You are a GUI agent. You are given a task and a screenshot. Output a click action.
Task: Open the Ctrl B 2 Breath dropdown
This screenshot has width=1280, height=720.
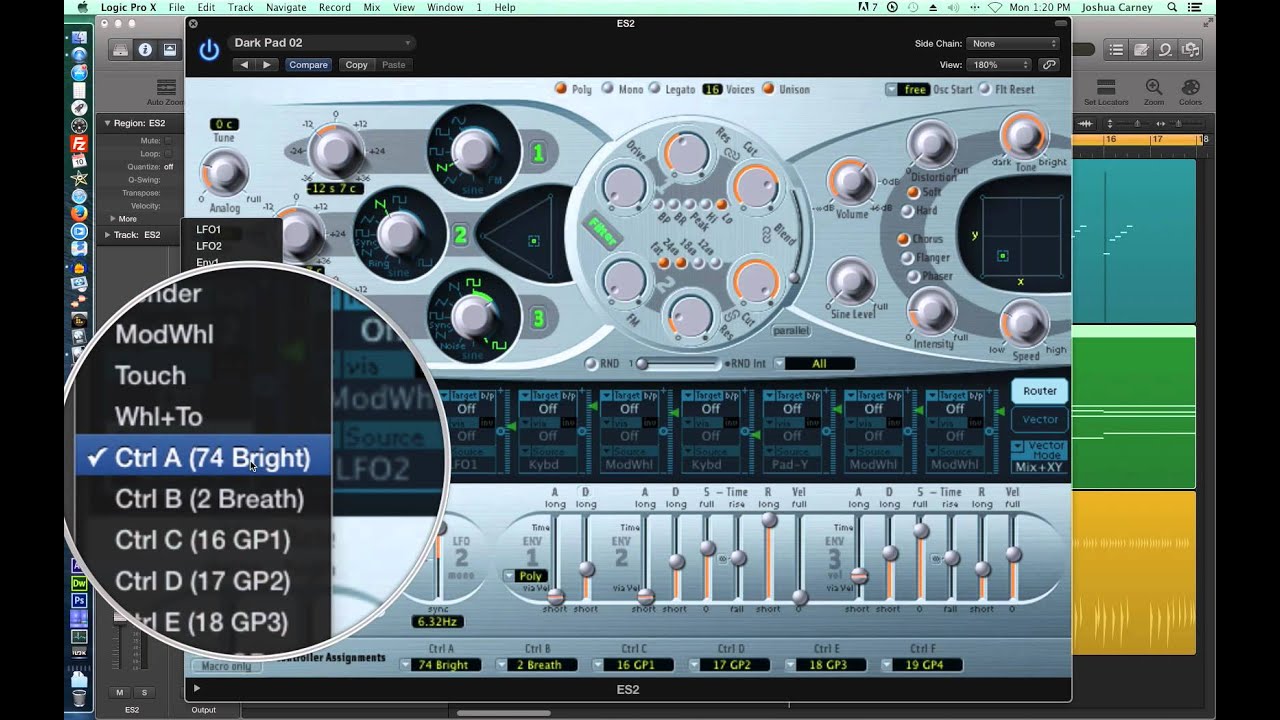click(537, 664)
